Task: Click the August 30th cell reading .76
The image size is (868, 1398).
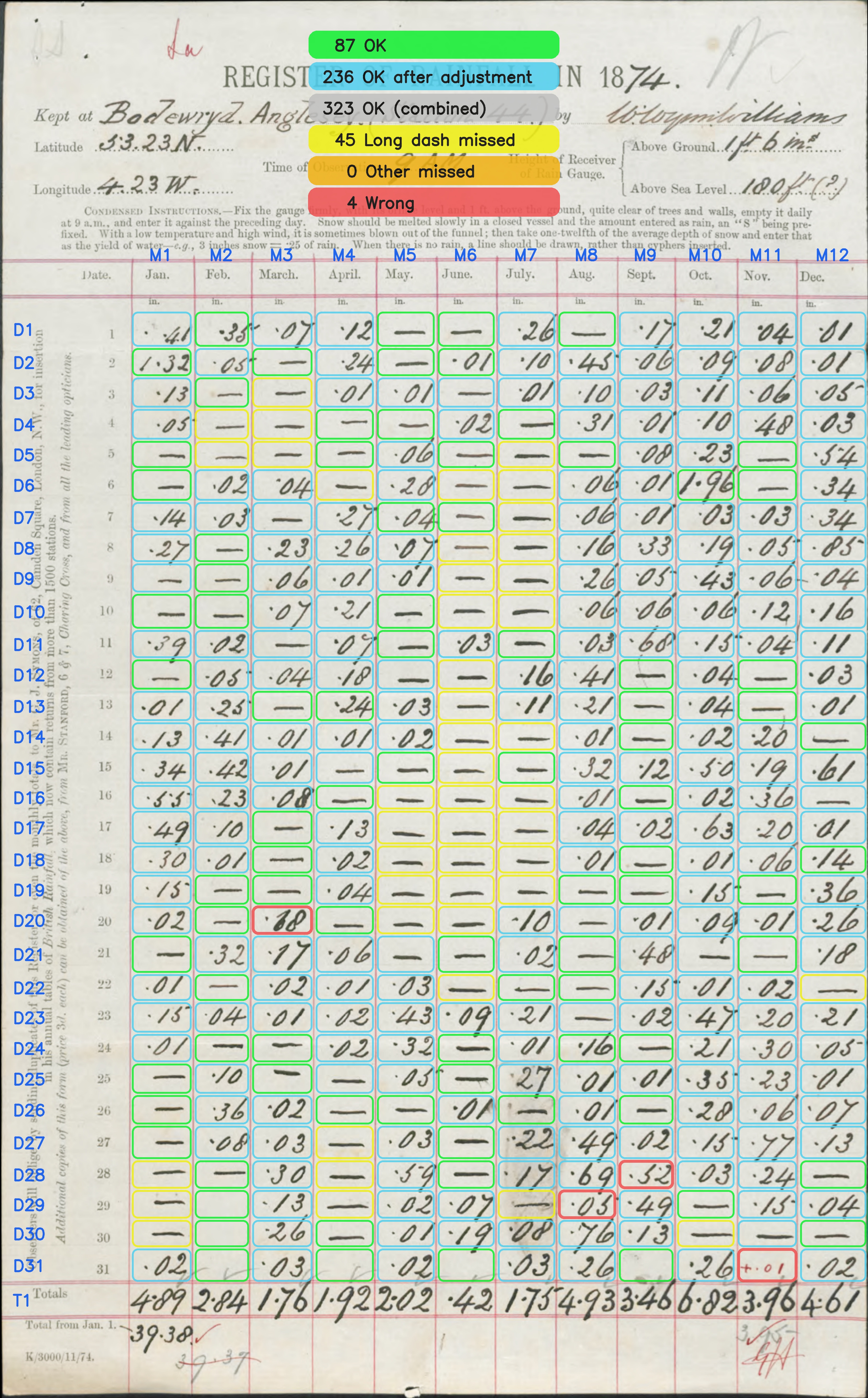Action: click(x=587, y=1234)
